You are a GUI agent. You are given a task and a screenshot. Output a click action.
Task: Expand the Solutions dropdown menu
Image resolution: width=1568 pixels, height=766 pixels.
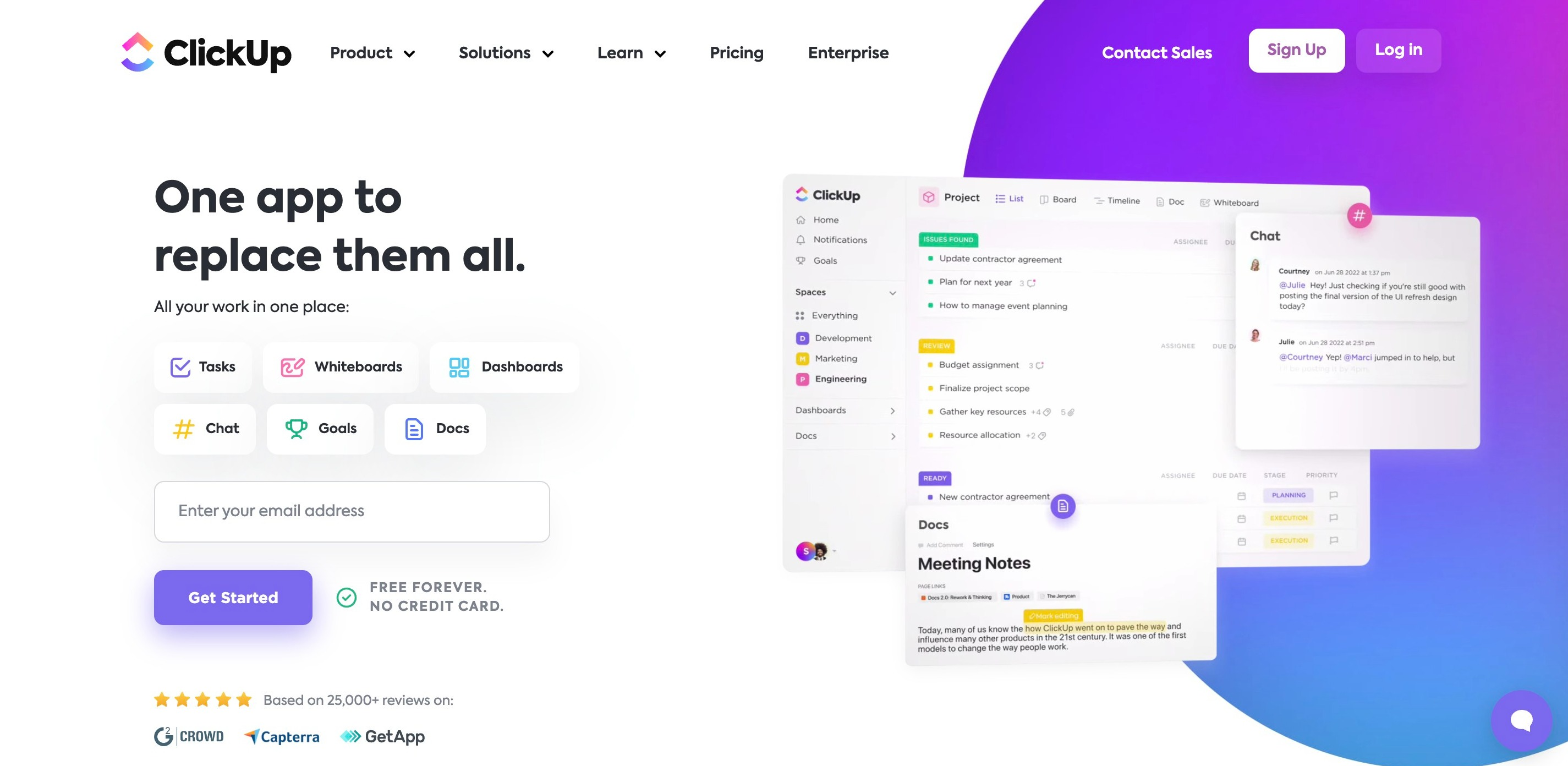click(504, 53)
